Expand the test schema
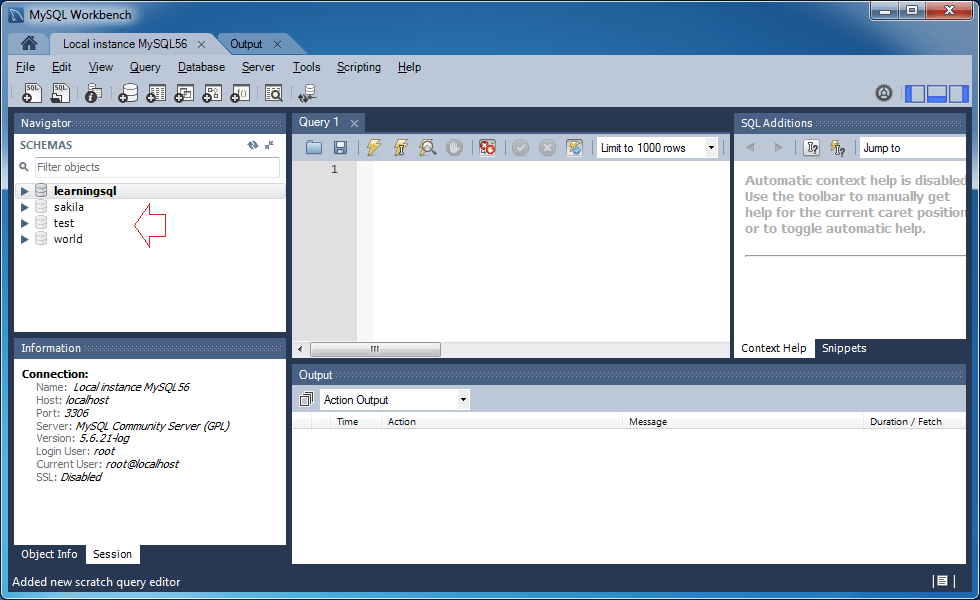The image size is (980, 600). point(24,223)
